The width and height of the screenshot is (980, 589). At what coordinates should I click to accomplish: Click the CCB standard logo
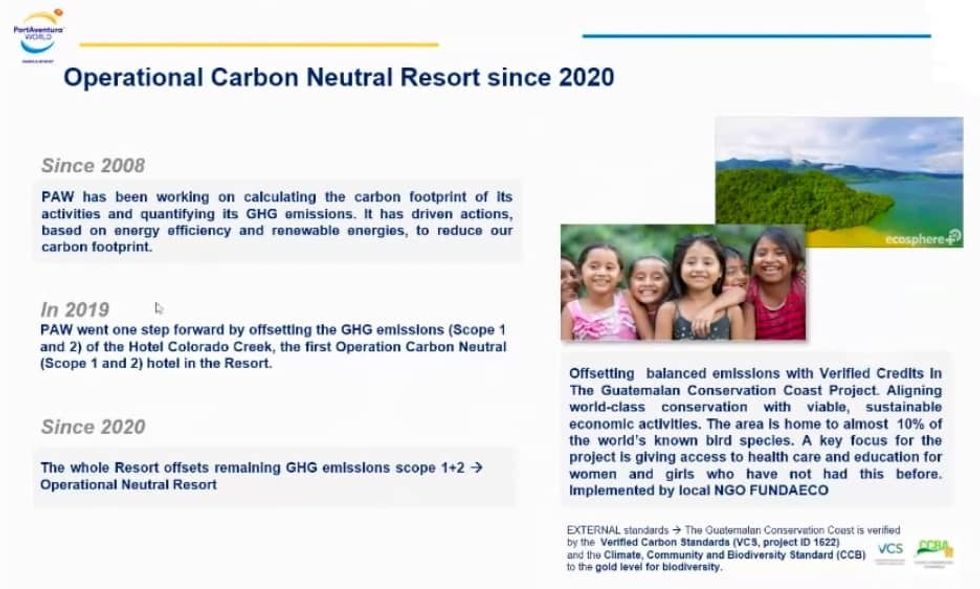coord(934,550)
